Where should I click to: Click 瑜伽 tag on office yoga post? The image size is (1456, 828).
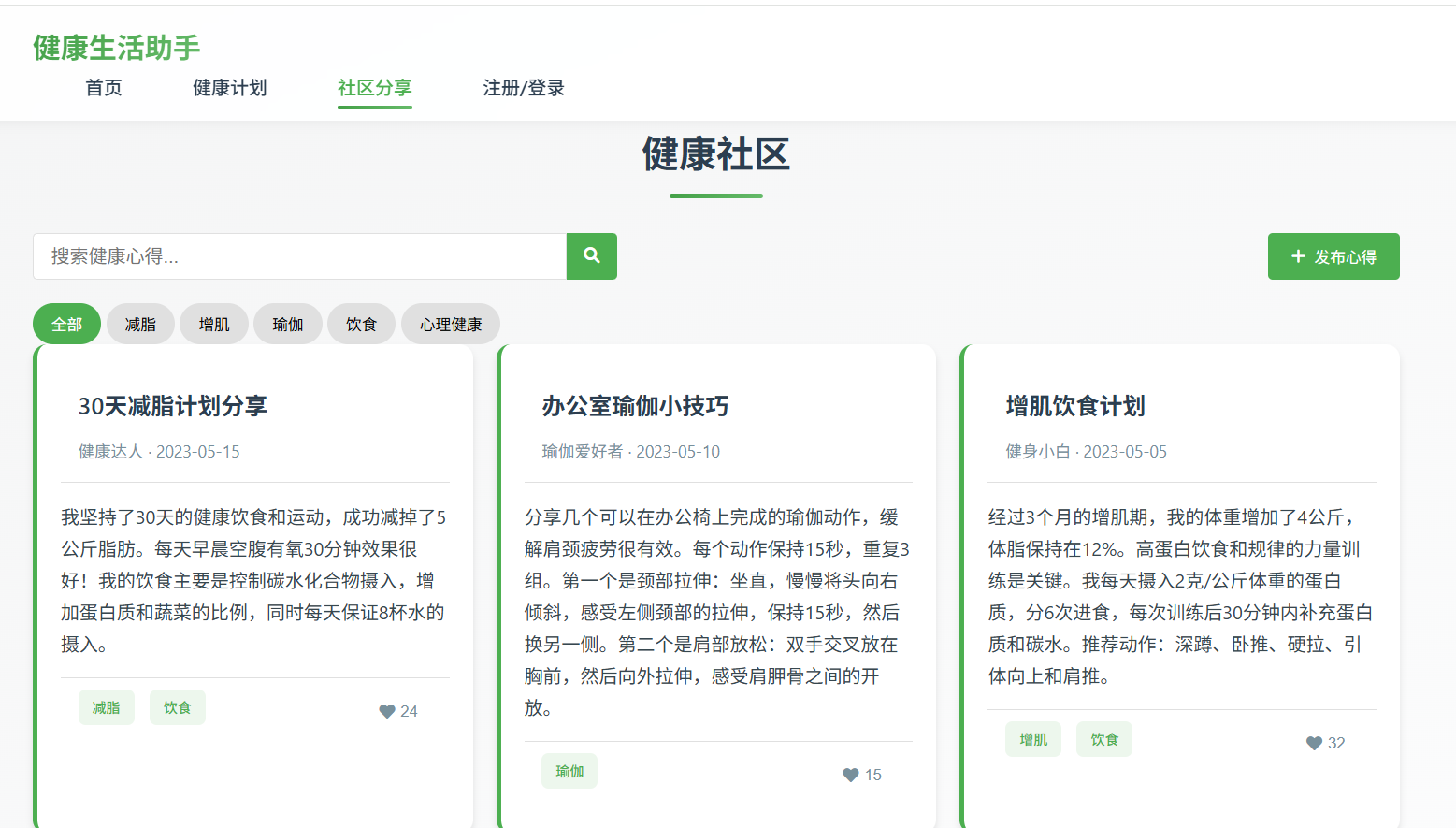click(569, 771)
